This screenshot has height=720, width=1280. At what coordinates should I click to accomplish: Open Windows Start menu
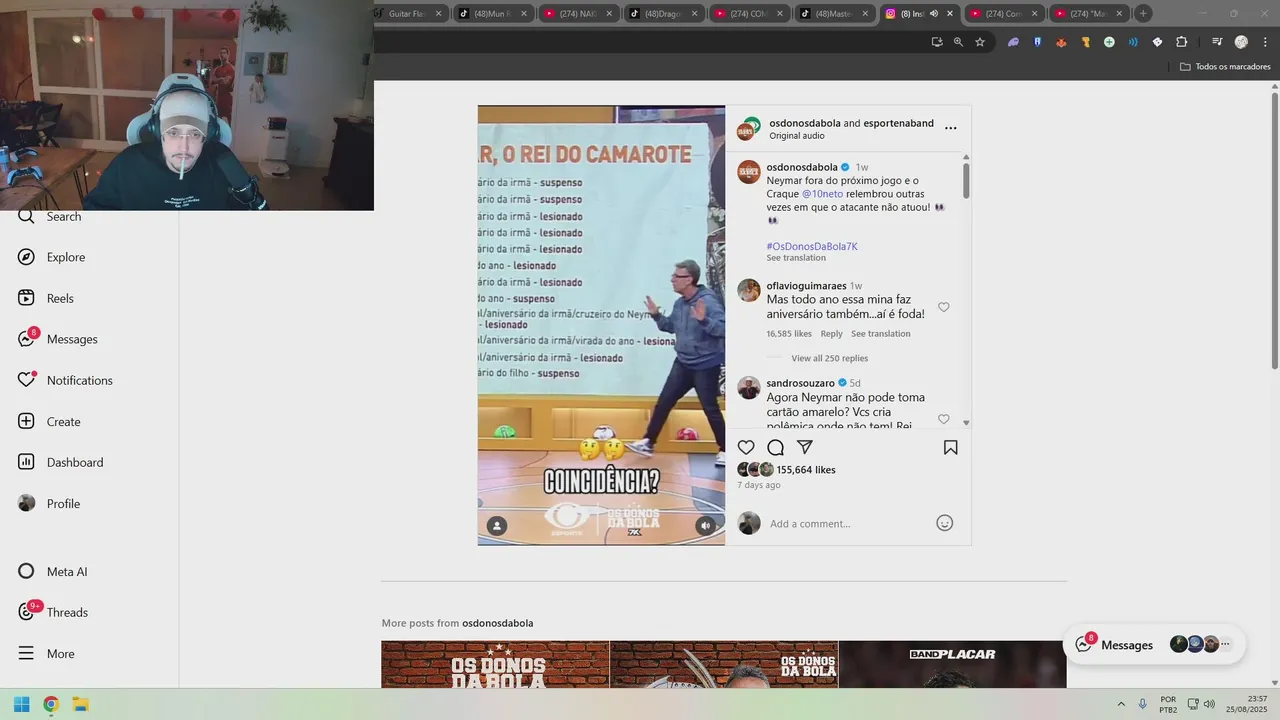click(21, 704)
